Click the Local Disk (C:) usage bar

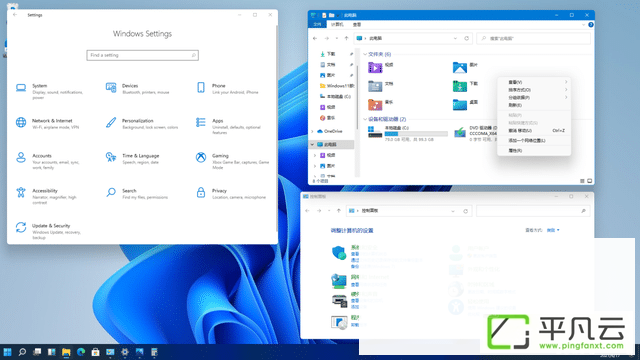(416, 134)
